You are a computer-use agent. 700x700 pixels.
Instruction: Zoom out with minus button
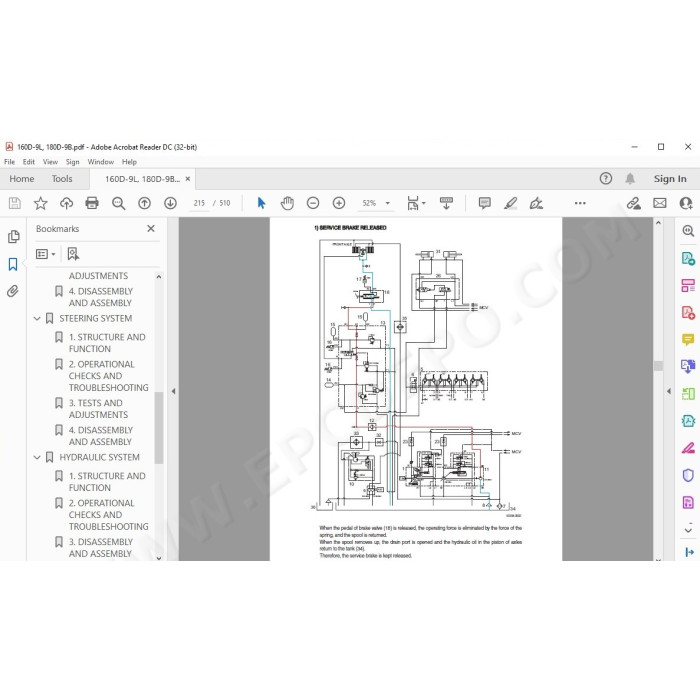(313, 203)
